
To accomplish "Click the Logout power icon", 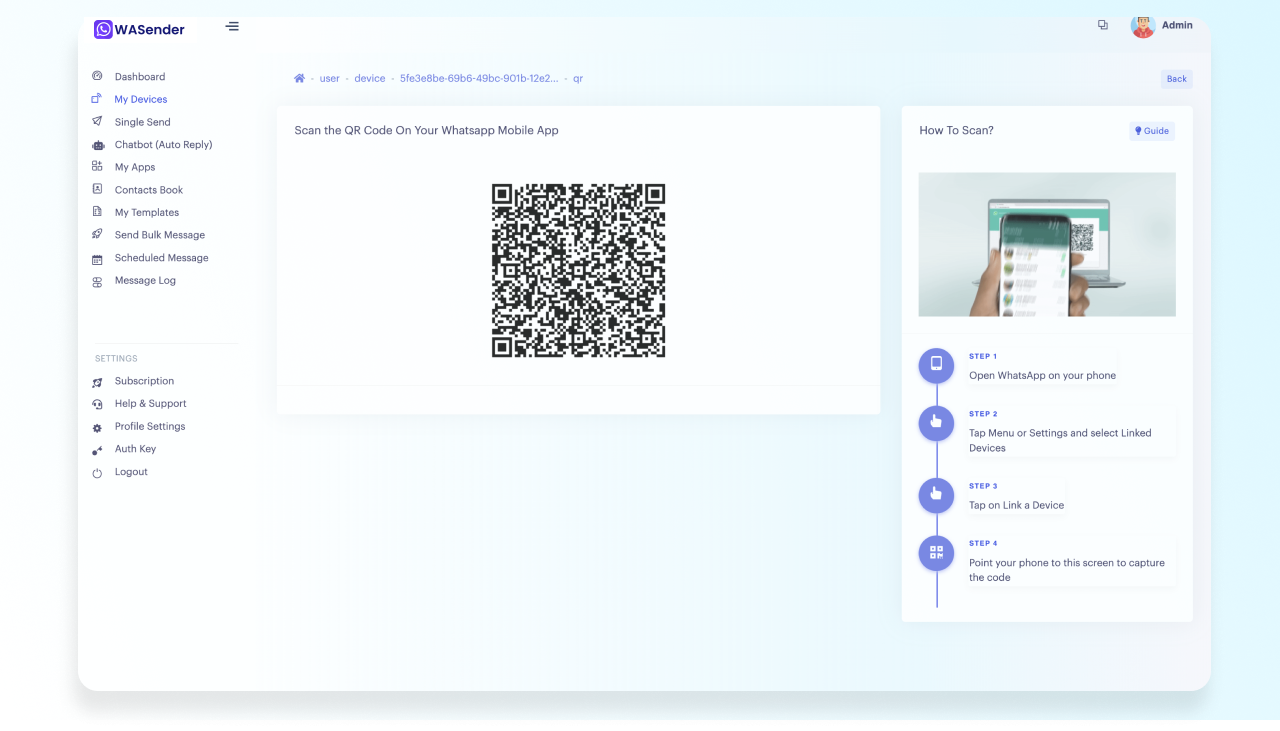I will 97,473.
